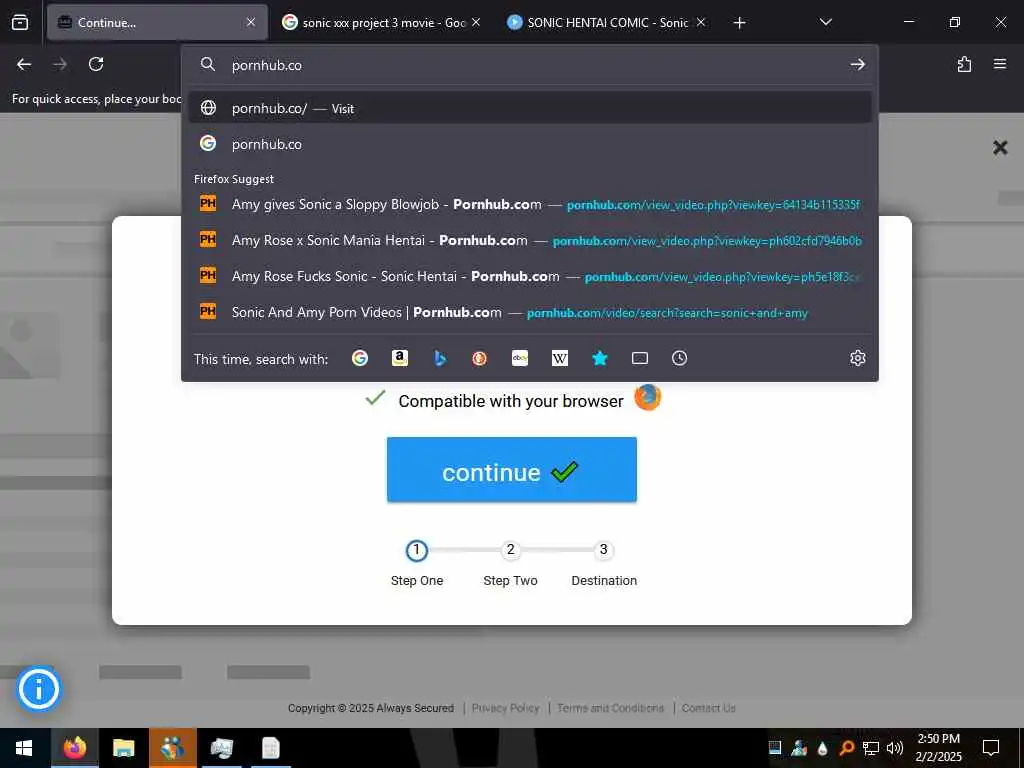Expand the list all tabs chevron
Image resolution: width=1024 pixels, height=768 pixels.
click(x=825, y=22)
